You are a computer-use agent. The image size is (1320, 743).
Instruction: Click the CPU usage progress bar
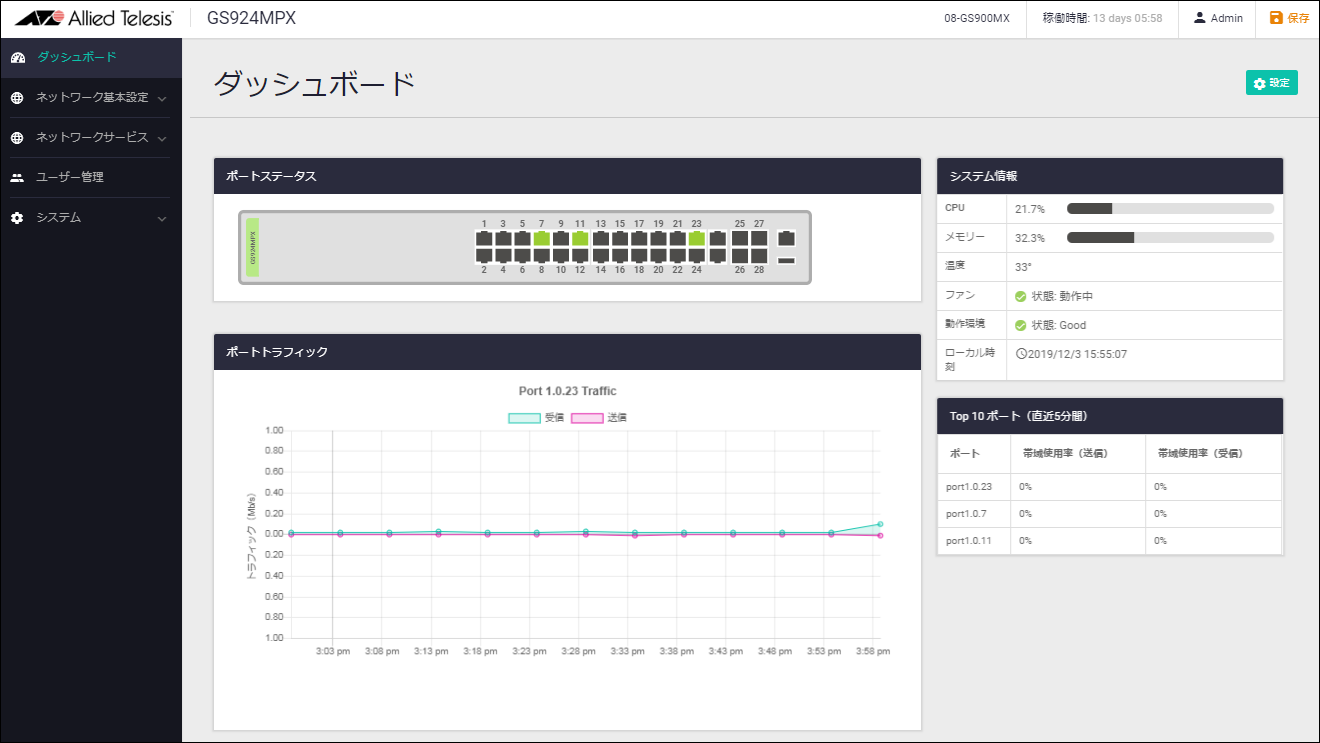(1169, 209)
